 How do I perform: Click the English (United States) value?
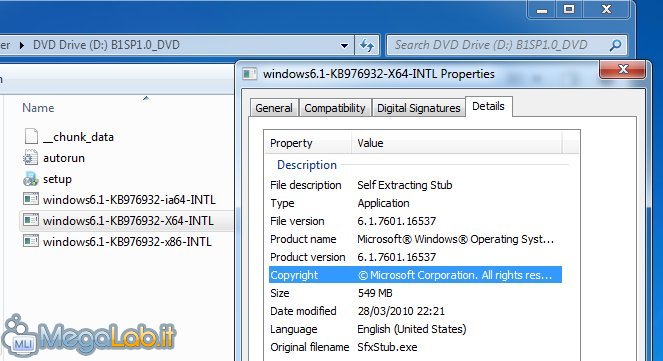tap(411, 329)
